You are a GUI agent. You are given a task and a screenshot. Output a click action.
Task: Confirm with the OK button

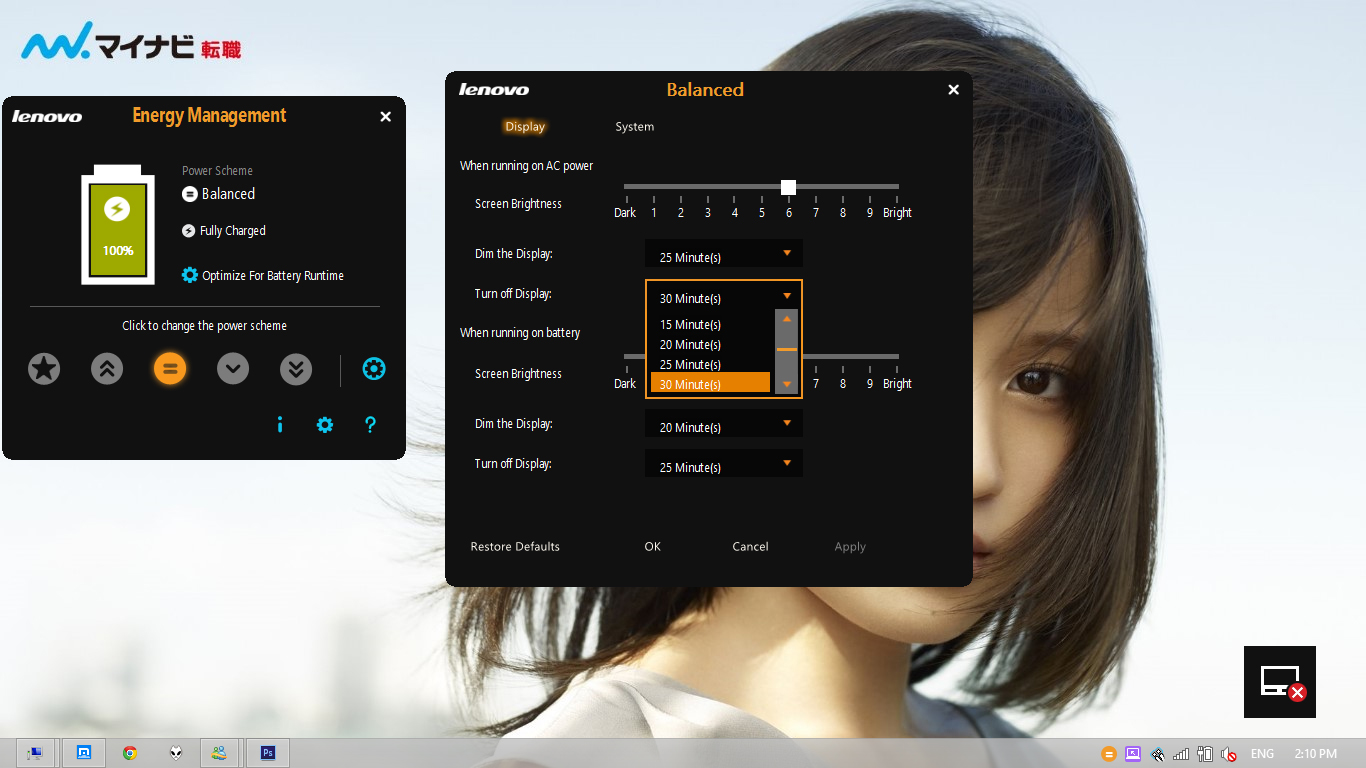pyautogui.click(x=653, y=547)
